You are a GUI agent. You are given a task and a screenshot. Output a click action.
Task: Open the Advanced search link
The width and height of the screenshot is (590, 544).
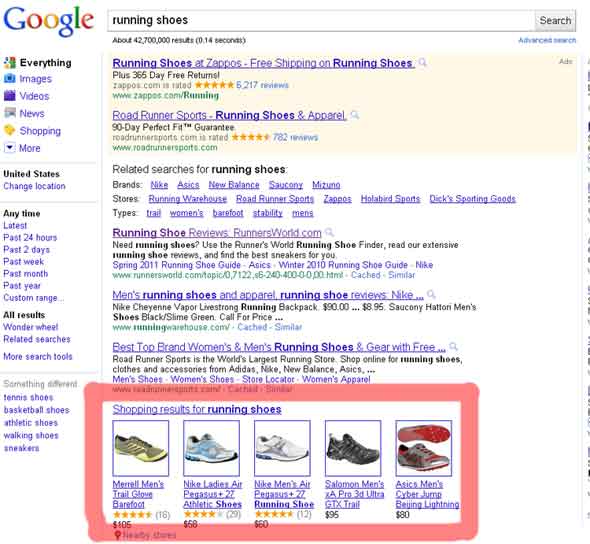click(547, 40)
